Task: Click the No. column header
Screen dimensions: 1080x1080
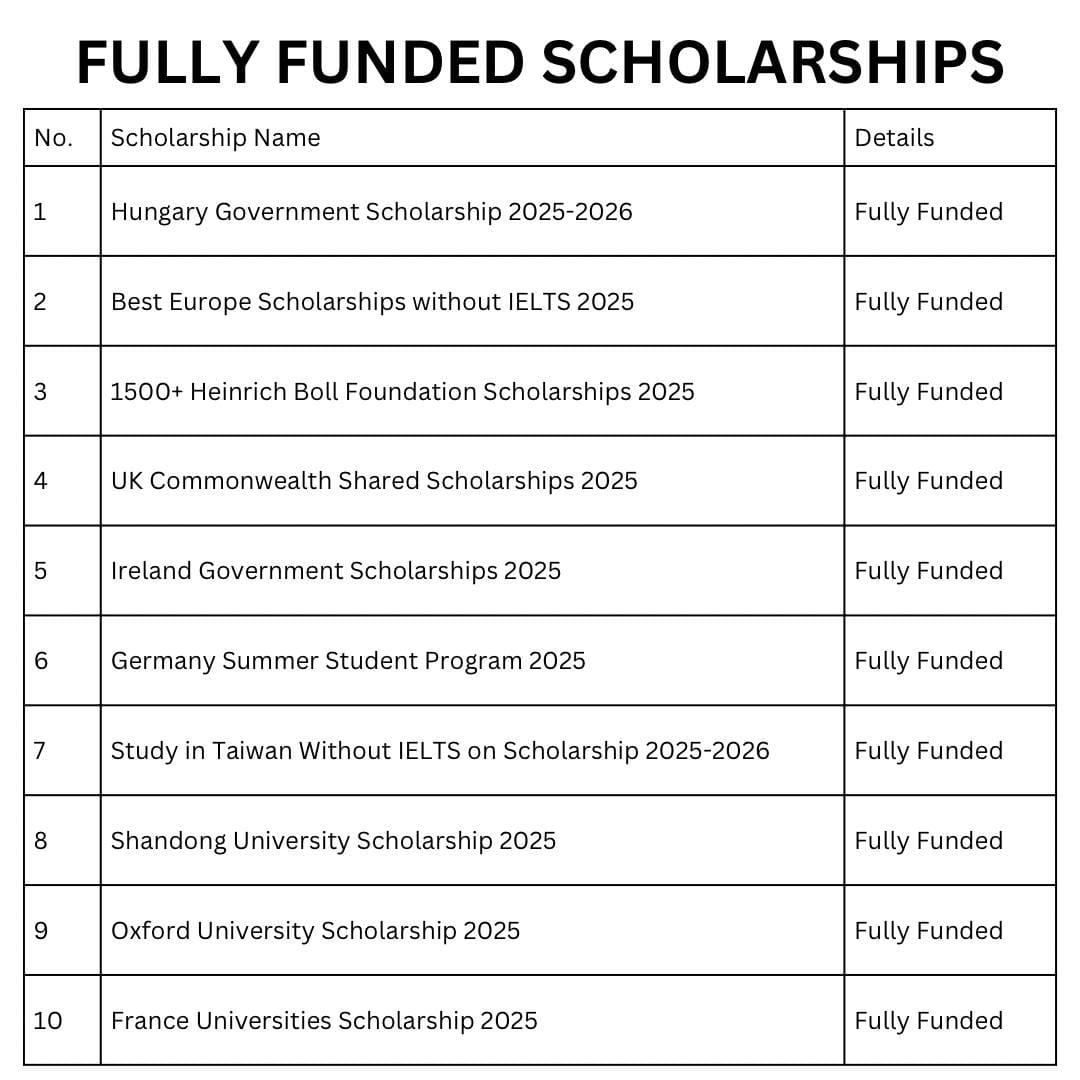Action: [x=54, y=138]
